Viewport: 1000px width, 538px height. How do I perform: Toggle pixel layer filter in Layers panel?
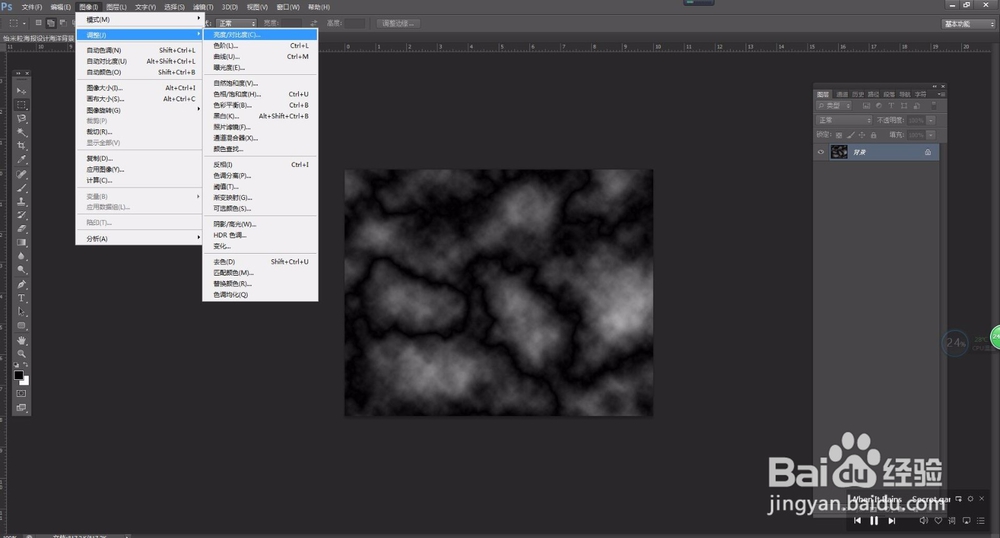tap(866, 106)
